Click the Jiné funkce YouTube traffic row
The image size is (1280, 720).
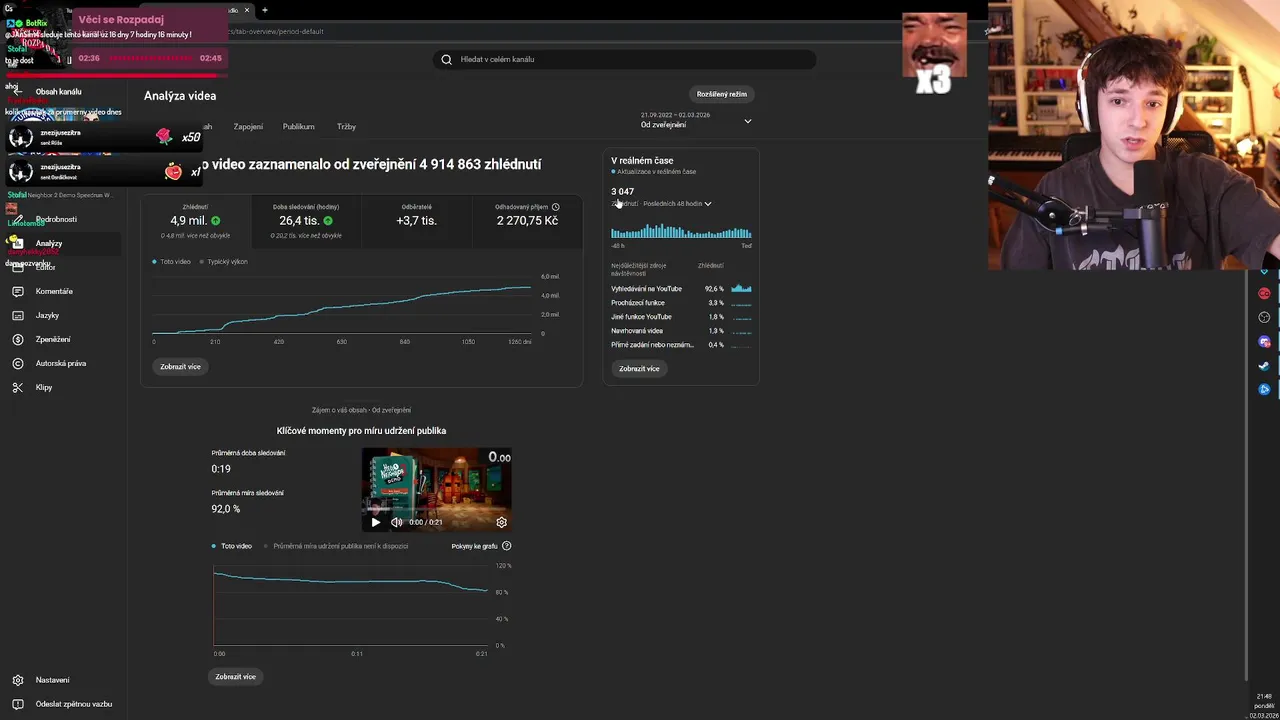point(681,317)
